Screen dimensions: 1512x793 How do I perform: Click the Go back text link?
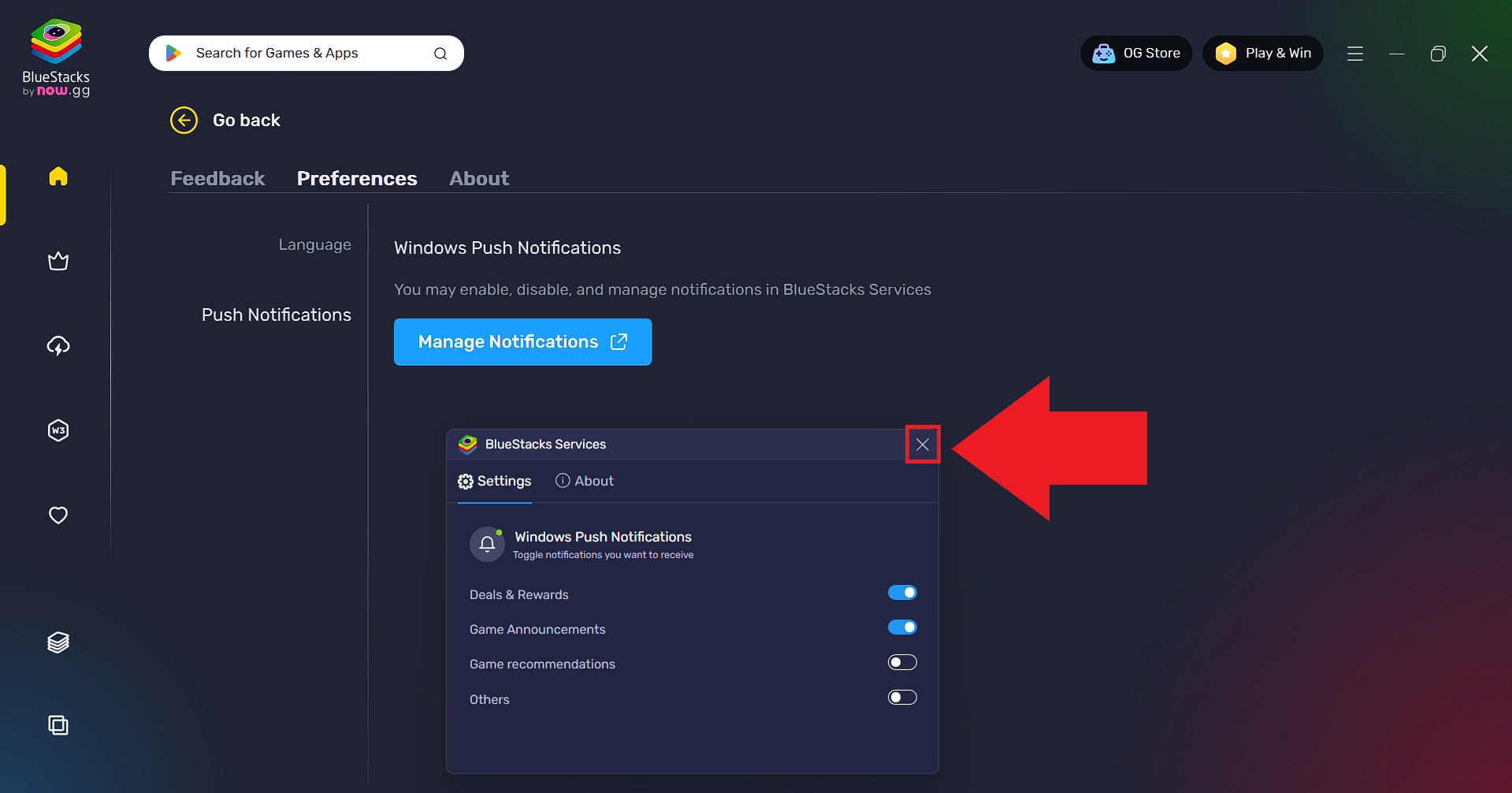pos(247,120)
